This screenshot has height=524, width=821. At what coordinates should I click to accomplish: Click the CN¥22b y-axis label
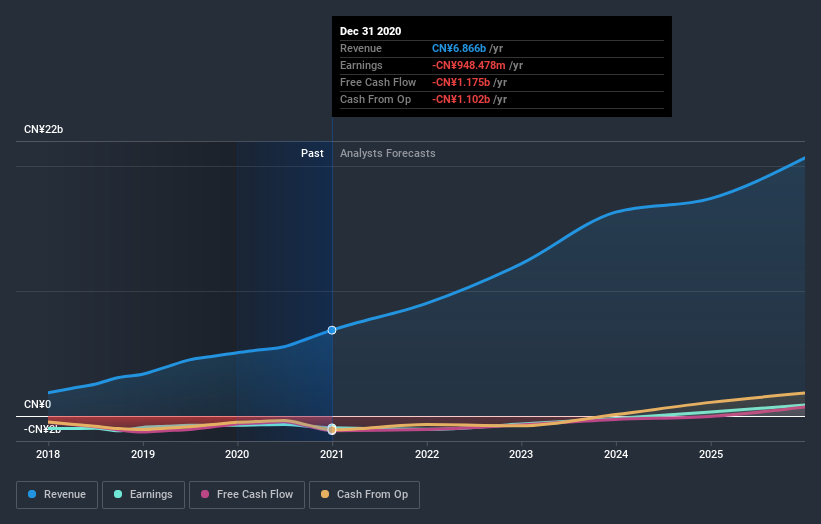point(43,129)
